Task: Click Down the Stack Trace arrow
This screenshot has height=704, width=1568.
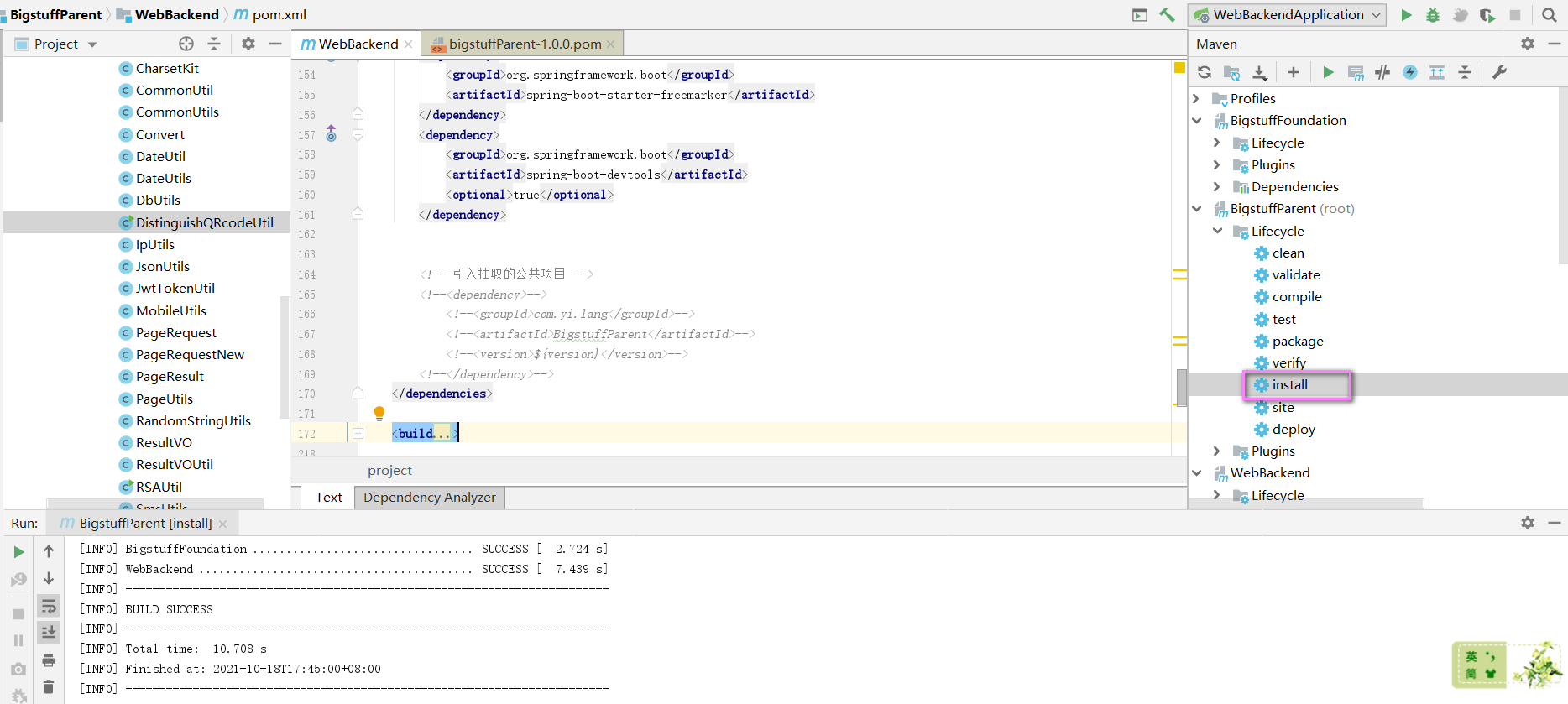Action: click(x=49, y=578)
